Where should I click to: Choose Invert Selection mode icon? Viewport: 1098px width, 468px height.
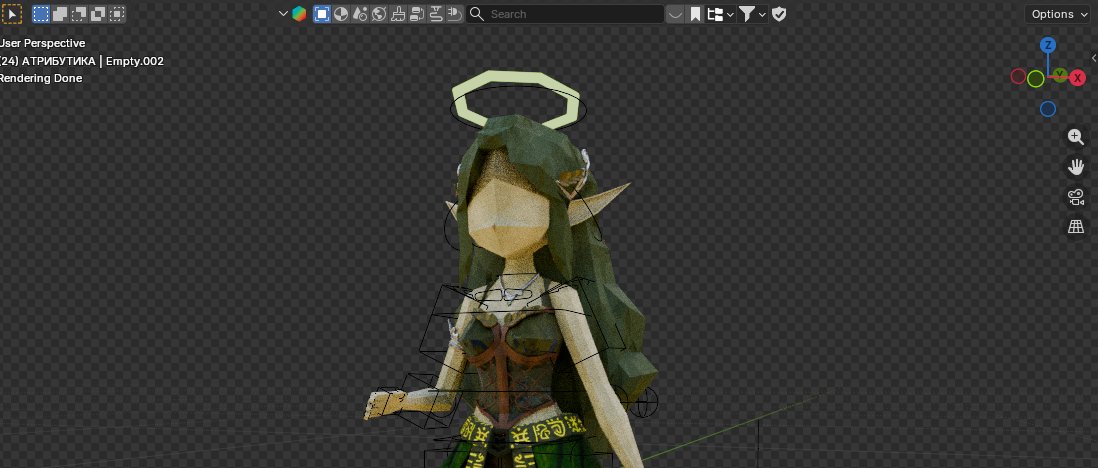tap(98, 13)
